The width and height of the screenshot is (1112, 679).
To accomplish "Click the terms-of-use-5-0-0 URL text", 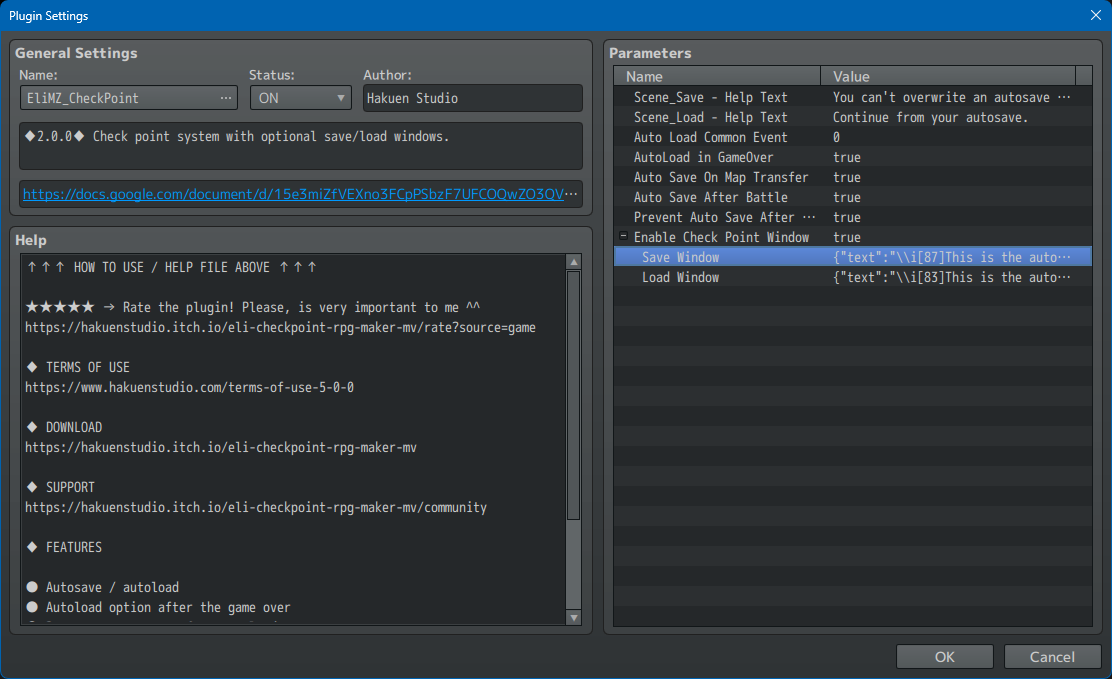I will (189, 387).
